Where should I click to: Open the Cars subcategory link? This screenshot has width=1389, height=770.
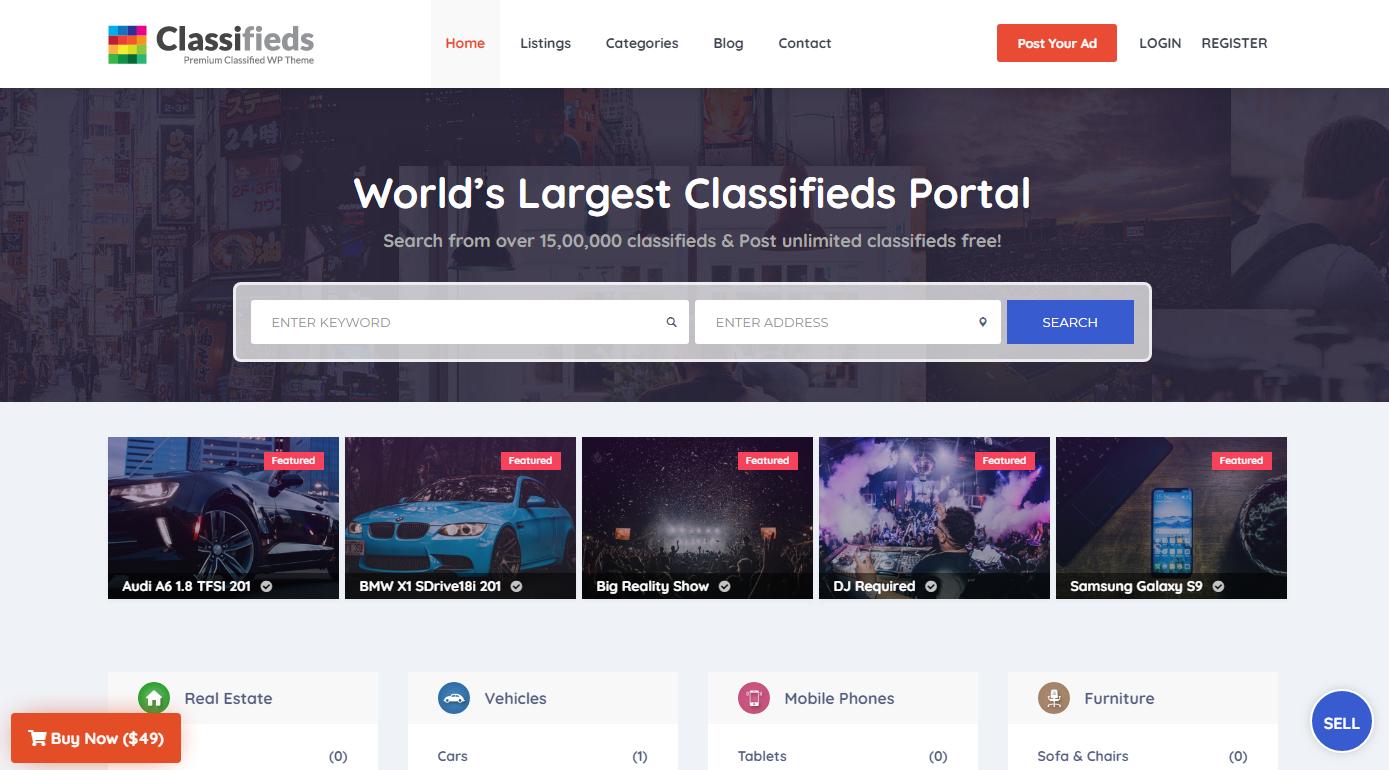[x=453, y=756]
